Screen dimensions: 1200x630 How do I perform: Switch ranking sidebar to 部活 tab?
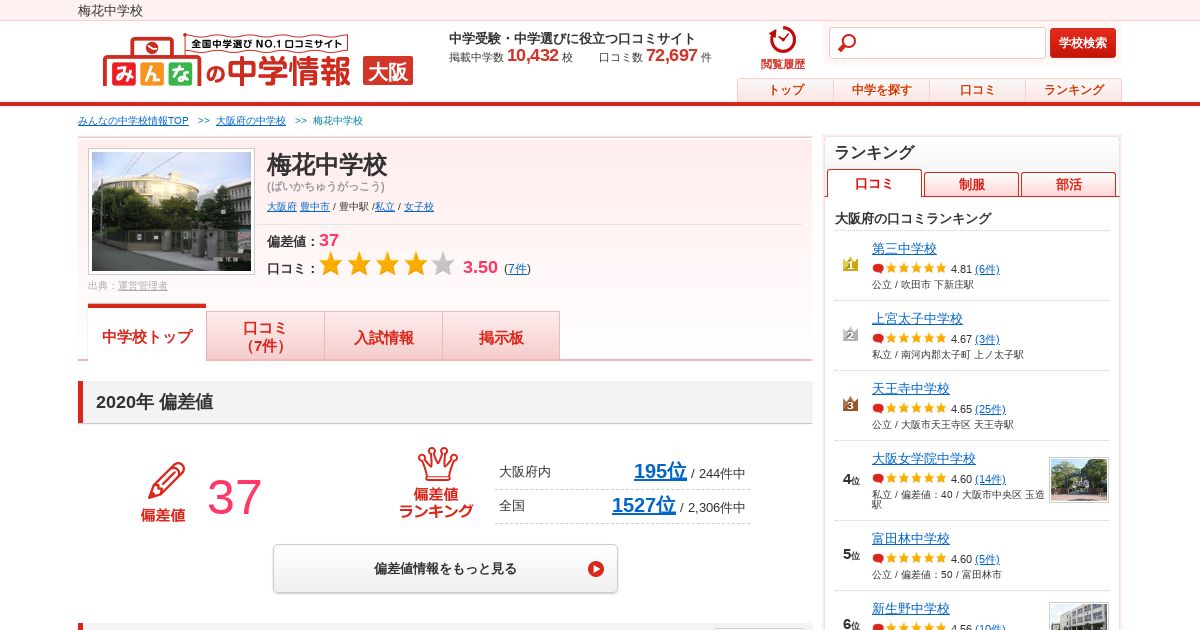[x=1069, y=184]
